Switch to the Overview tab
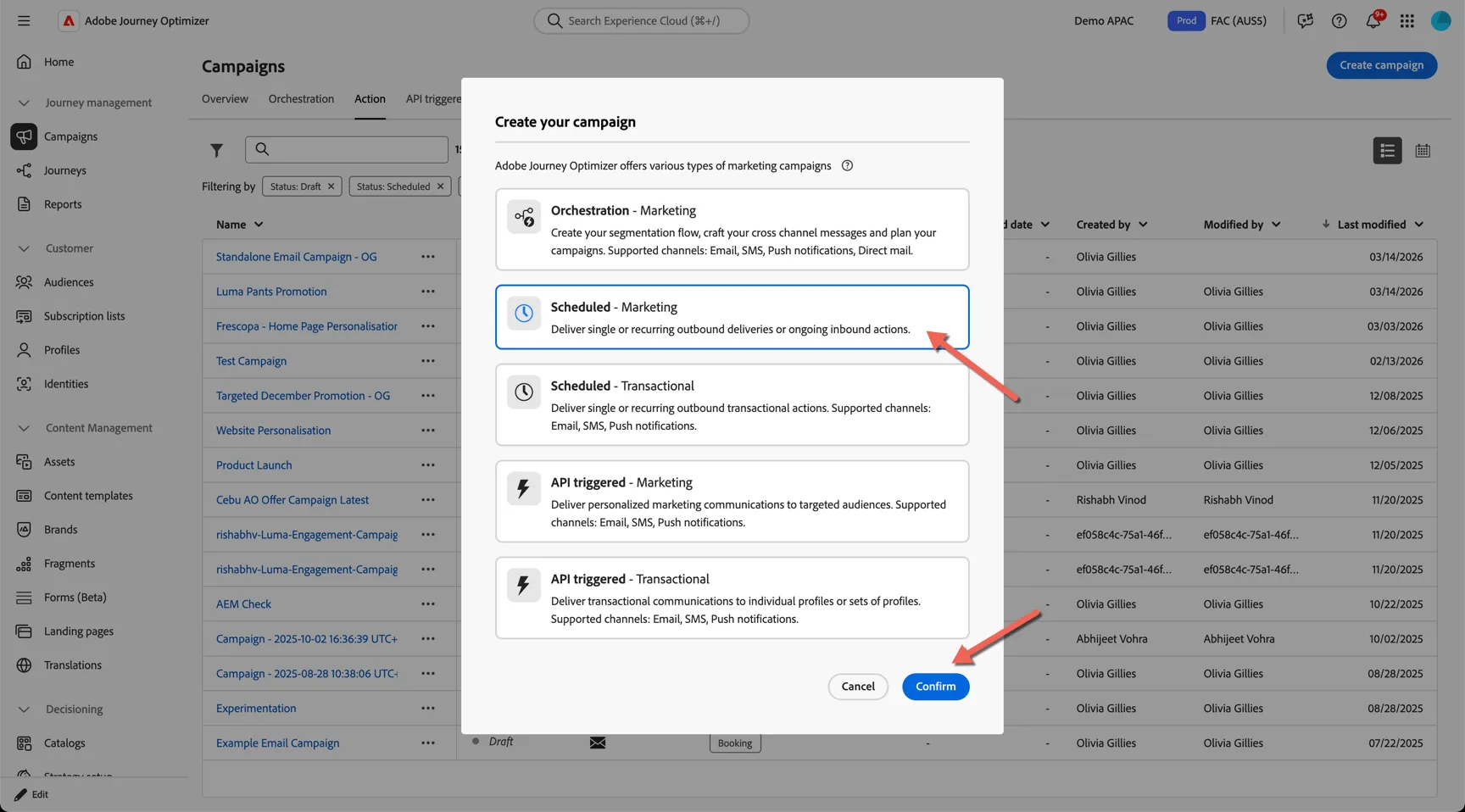The width and height of the screenshot is (1465, 812). 225,99
